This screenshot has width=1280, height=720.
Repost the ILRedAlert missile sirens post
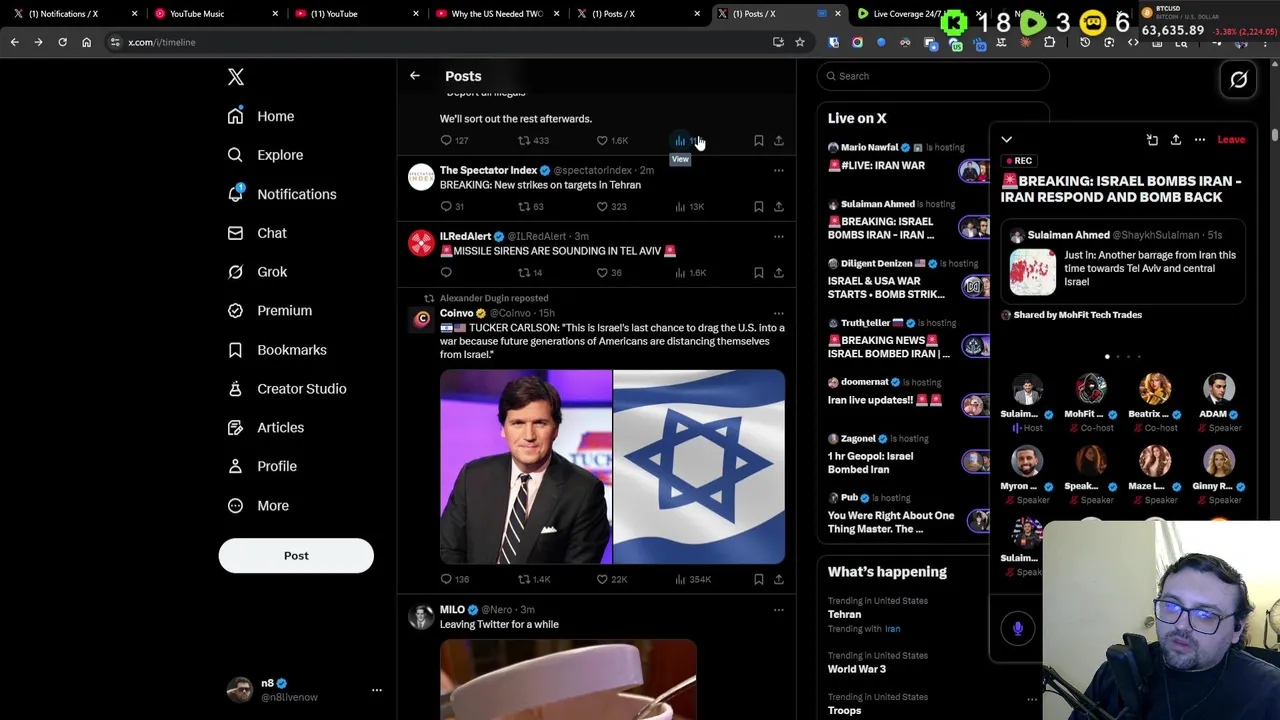pos(523,272)
